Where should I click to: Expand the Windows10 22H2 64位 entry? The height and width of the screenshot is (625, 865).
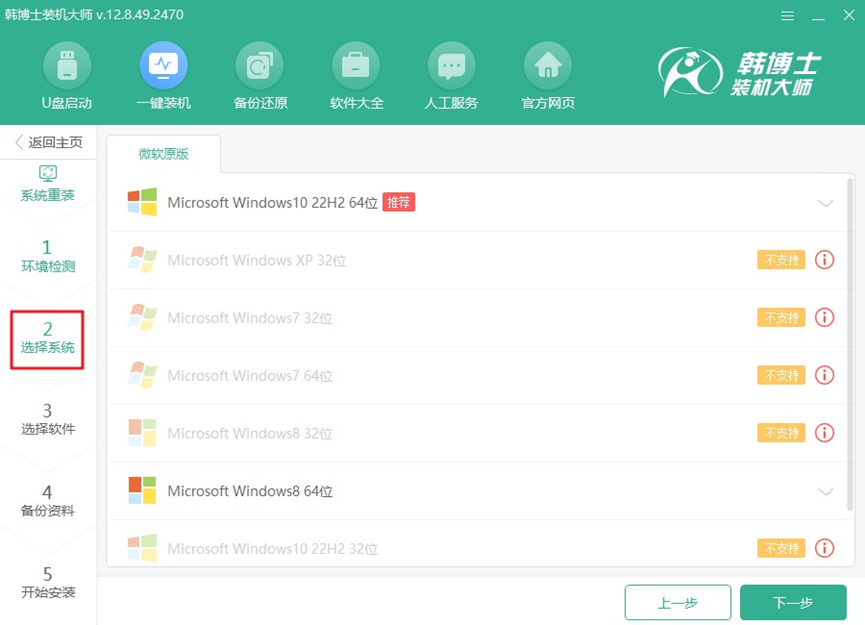click(x=825, y=203)
